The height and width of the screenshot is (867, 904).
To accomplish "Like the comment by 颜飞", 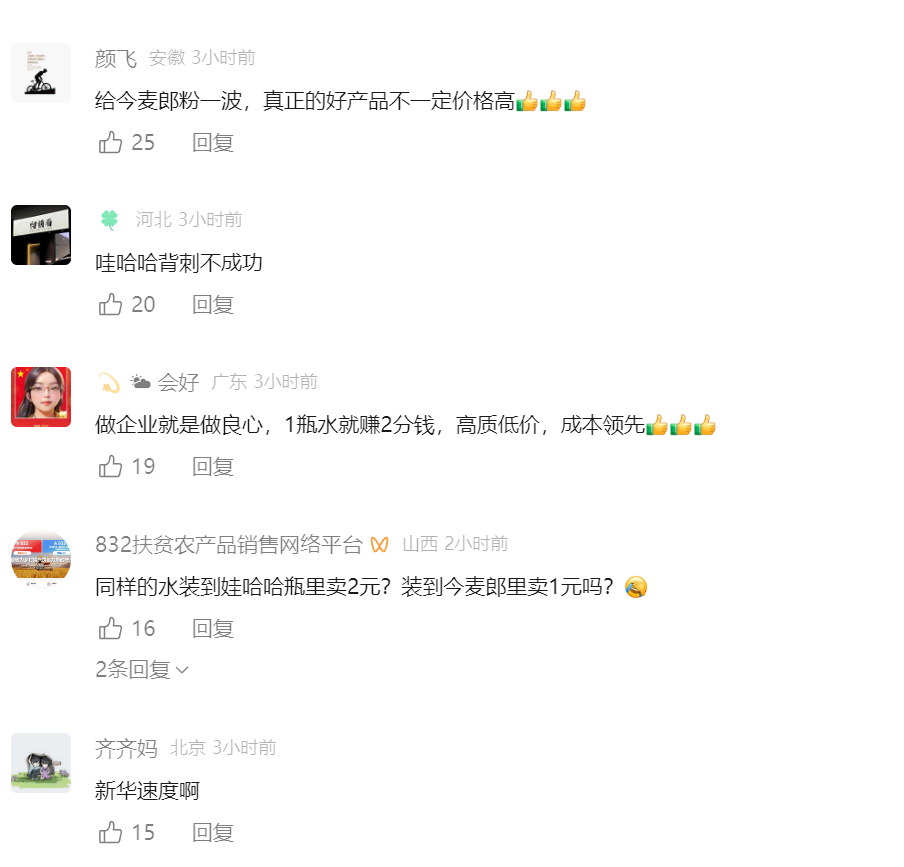I will 110,142.
